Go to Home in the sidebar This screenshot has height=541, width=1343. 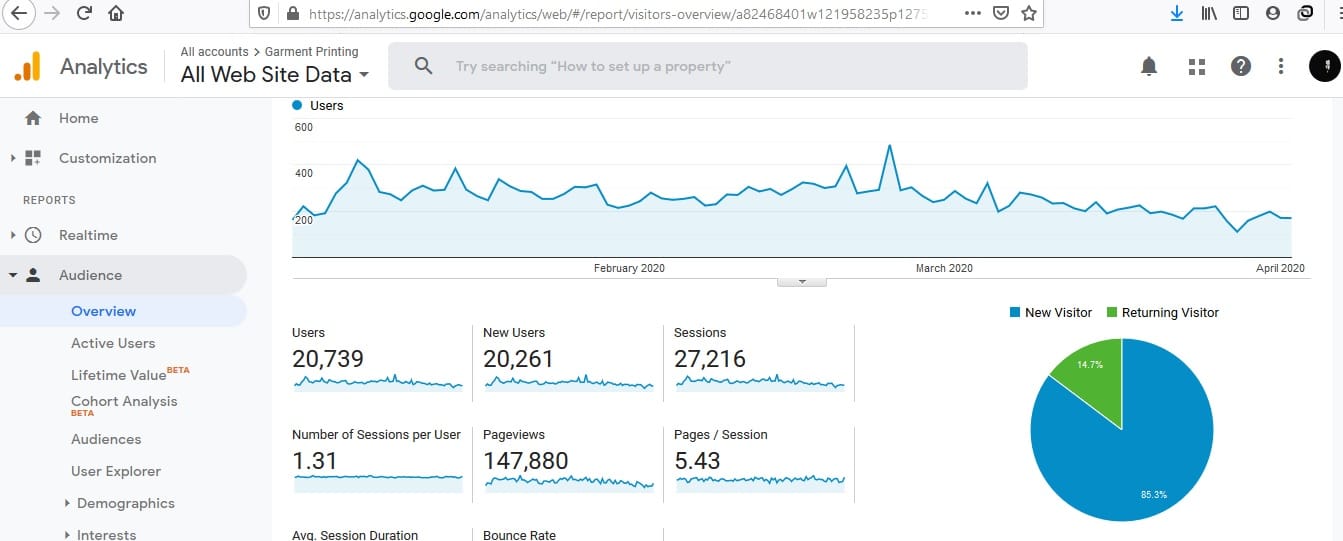78,118
